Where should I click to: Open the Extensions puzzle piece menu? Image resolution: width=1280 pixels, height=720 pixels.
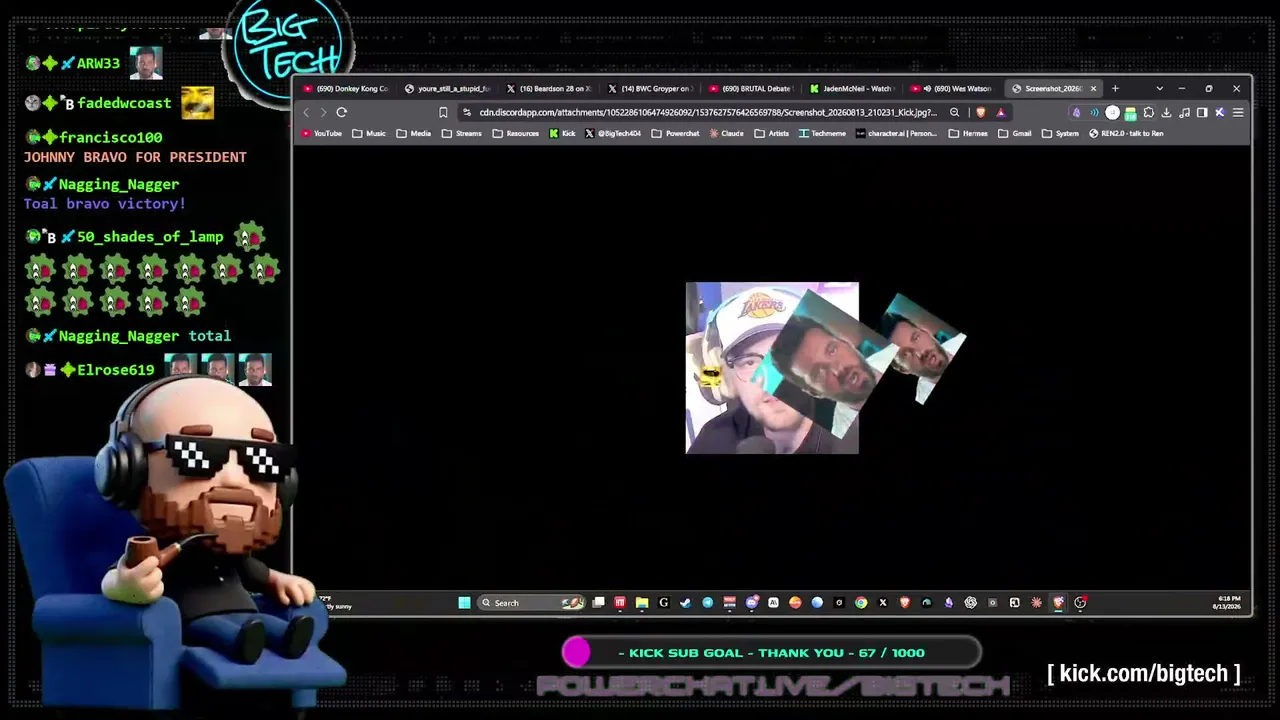[1148, 113]
